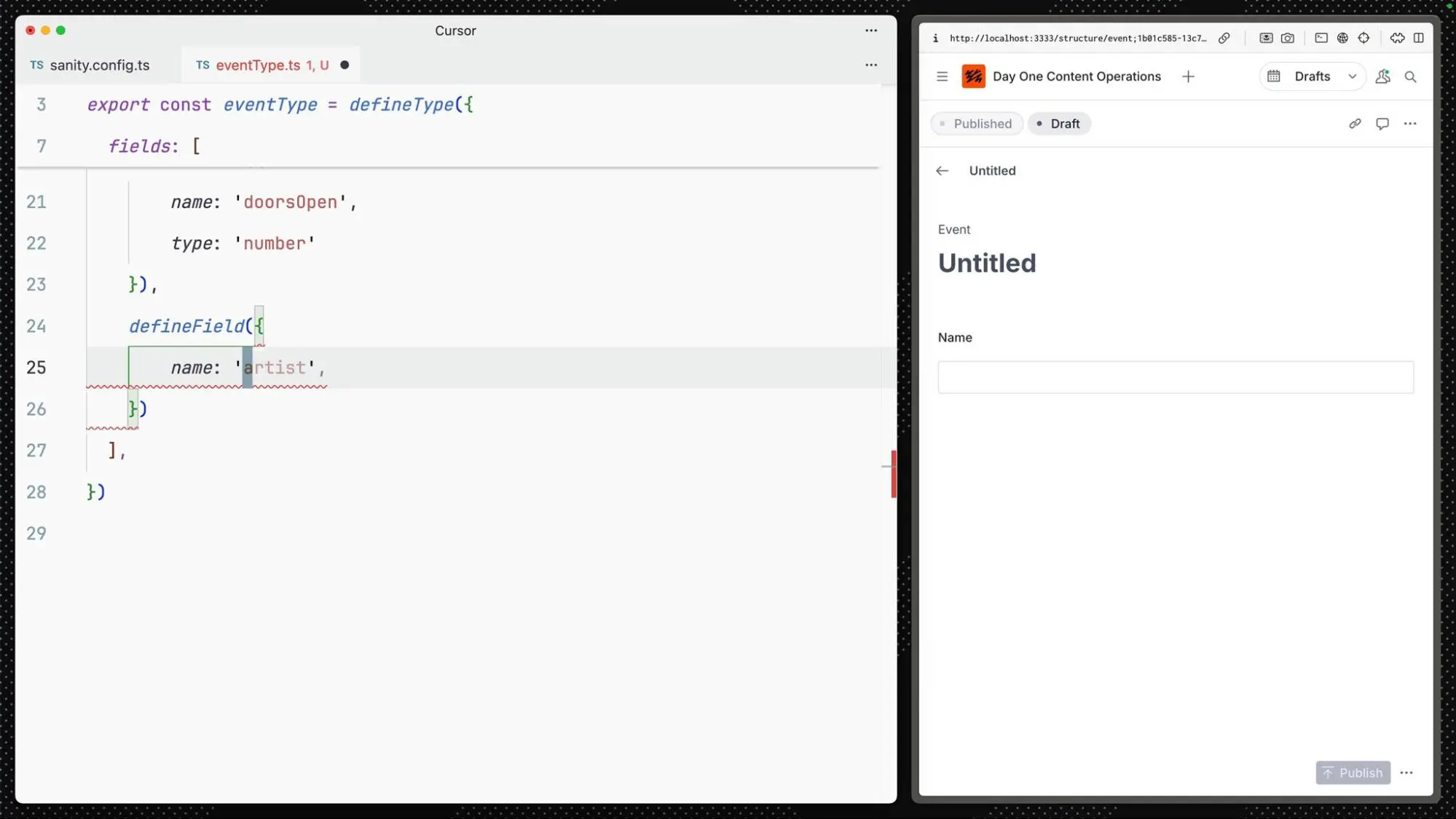Switch to the Published version chip

tap(976, 124)
